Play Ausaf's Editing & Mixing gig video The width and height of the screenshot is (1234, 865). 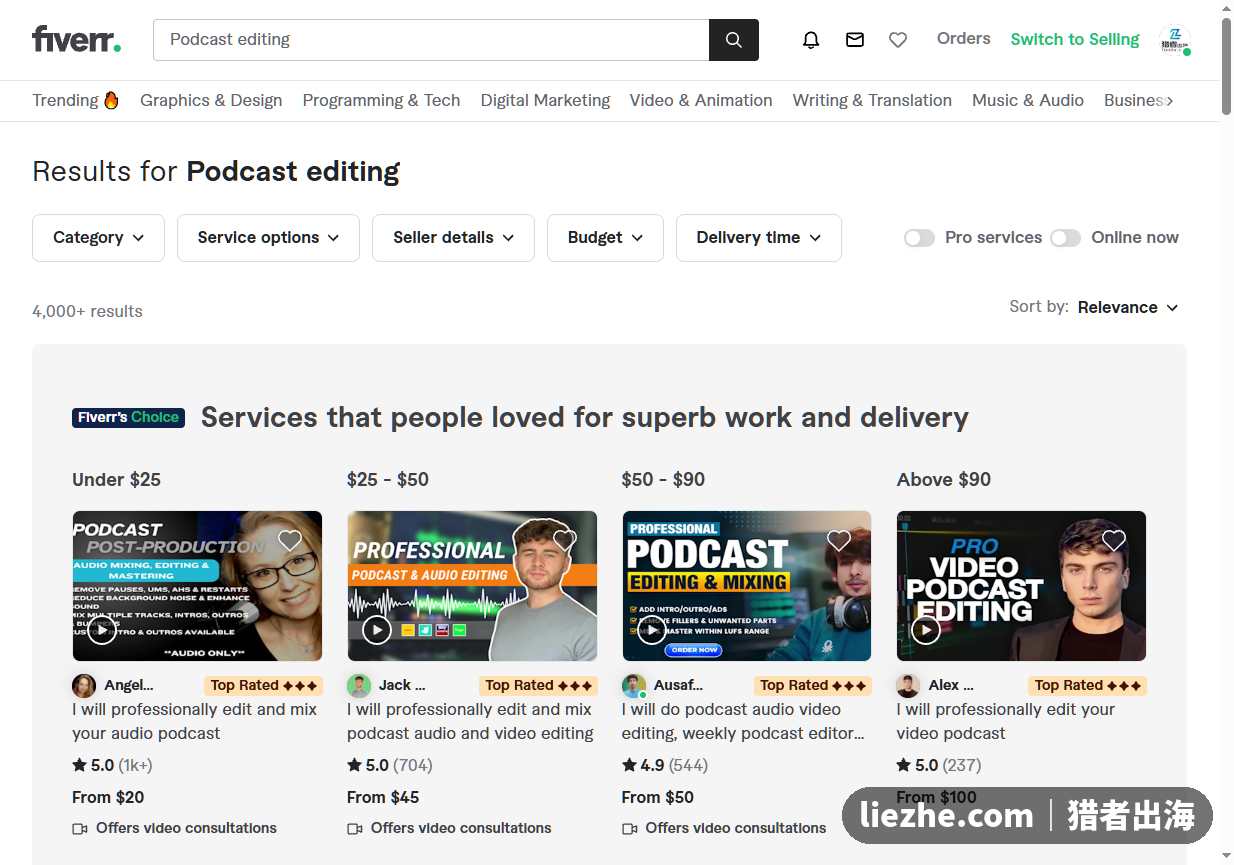[x=652, y=630]
